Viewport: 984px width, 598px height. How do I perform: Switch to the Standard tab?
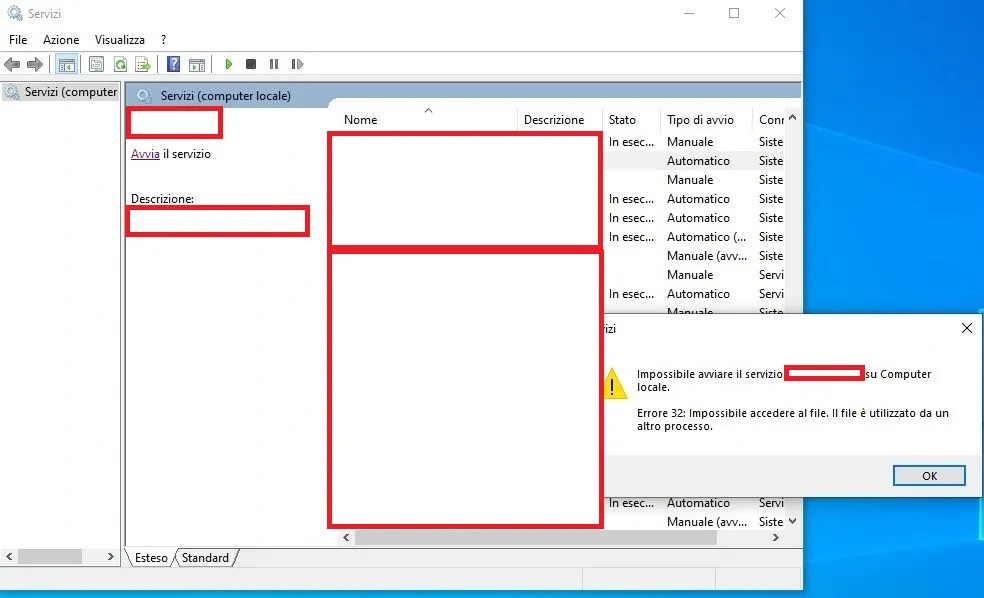[205, 558]
